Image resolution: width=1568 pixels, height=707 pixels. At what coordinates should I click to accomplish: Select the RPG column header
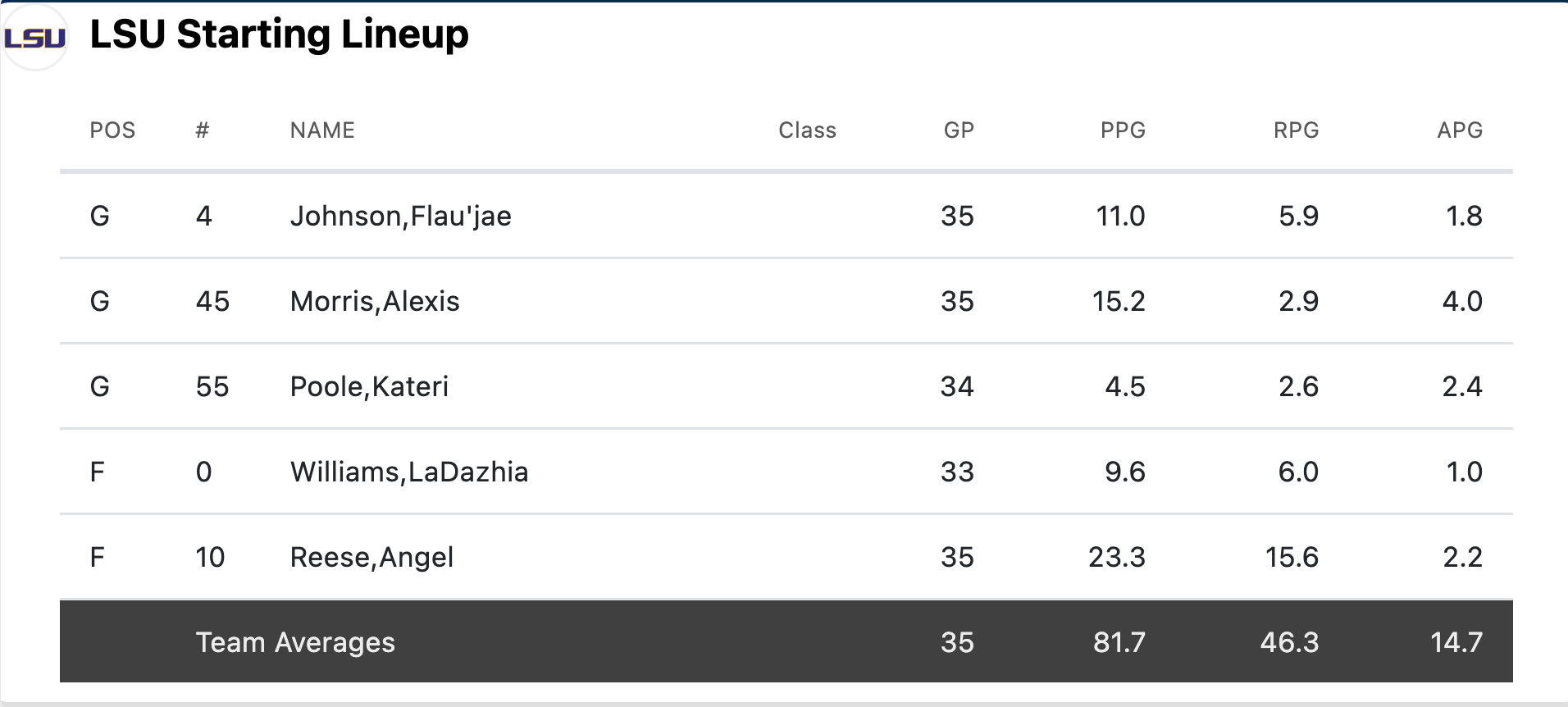[x=1296, y=130]
